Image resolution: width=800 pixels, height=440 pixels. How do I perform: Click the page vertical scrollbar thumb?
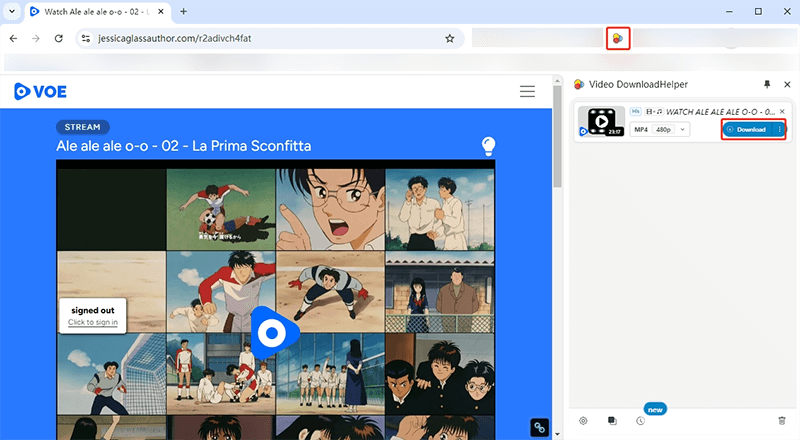(x=557, y=136)
